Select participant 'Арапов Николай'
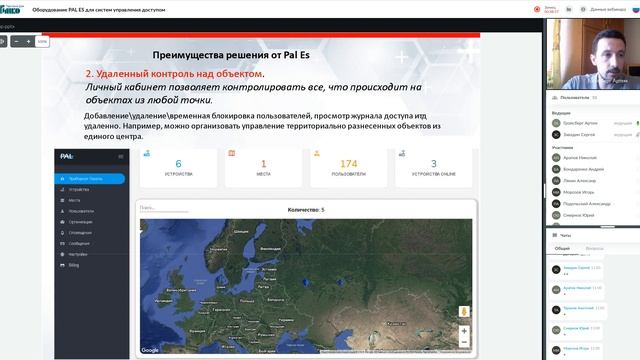The width and height of the screenshot is (640, 360). 580,158
